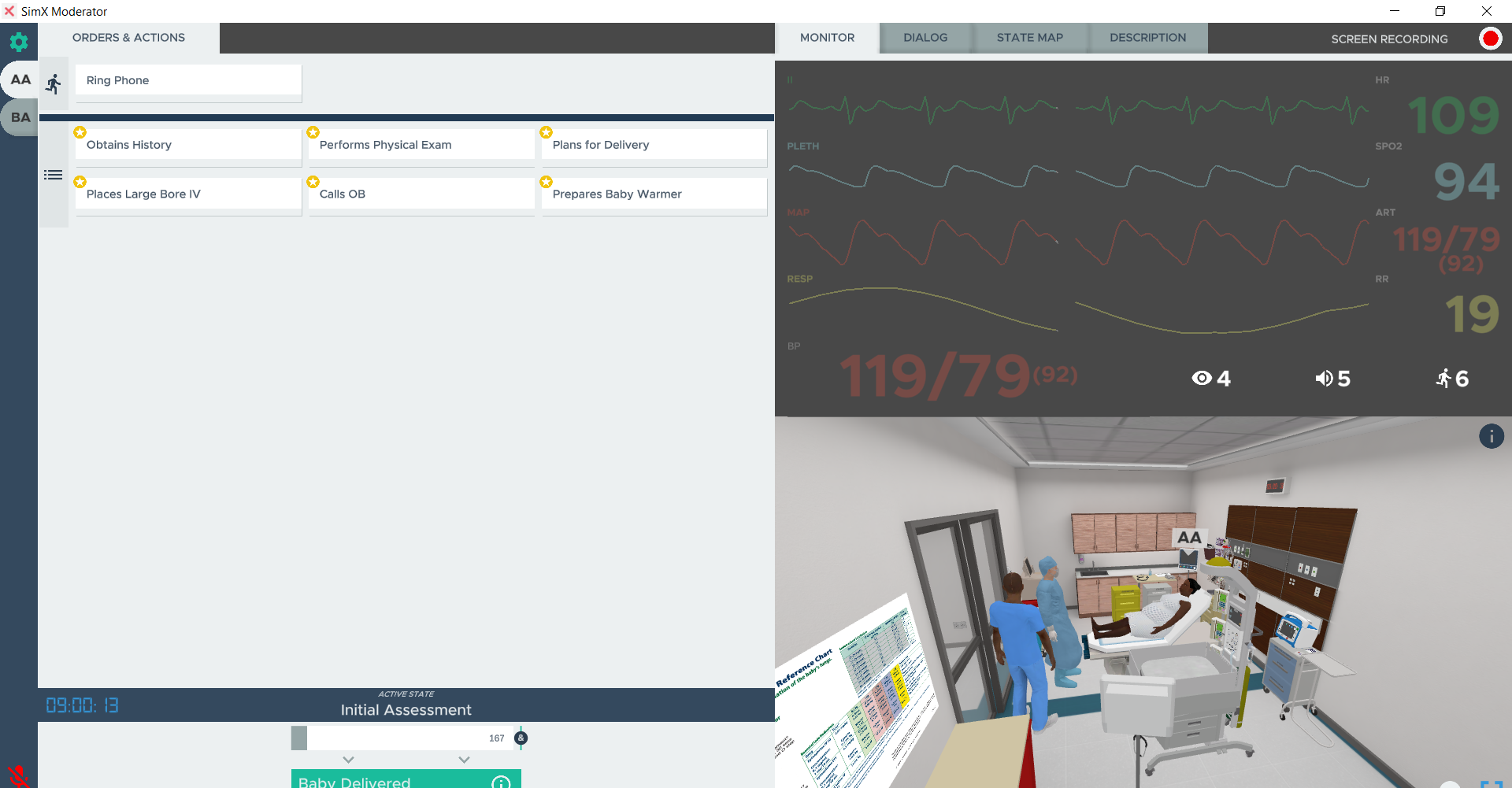This screenshot has width=1512, height=788.
Task: Click the list icon beside critical actions
Action: pos(53,175)
